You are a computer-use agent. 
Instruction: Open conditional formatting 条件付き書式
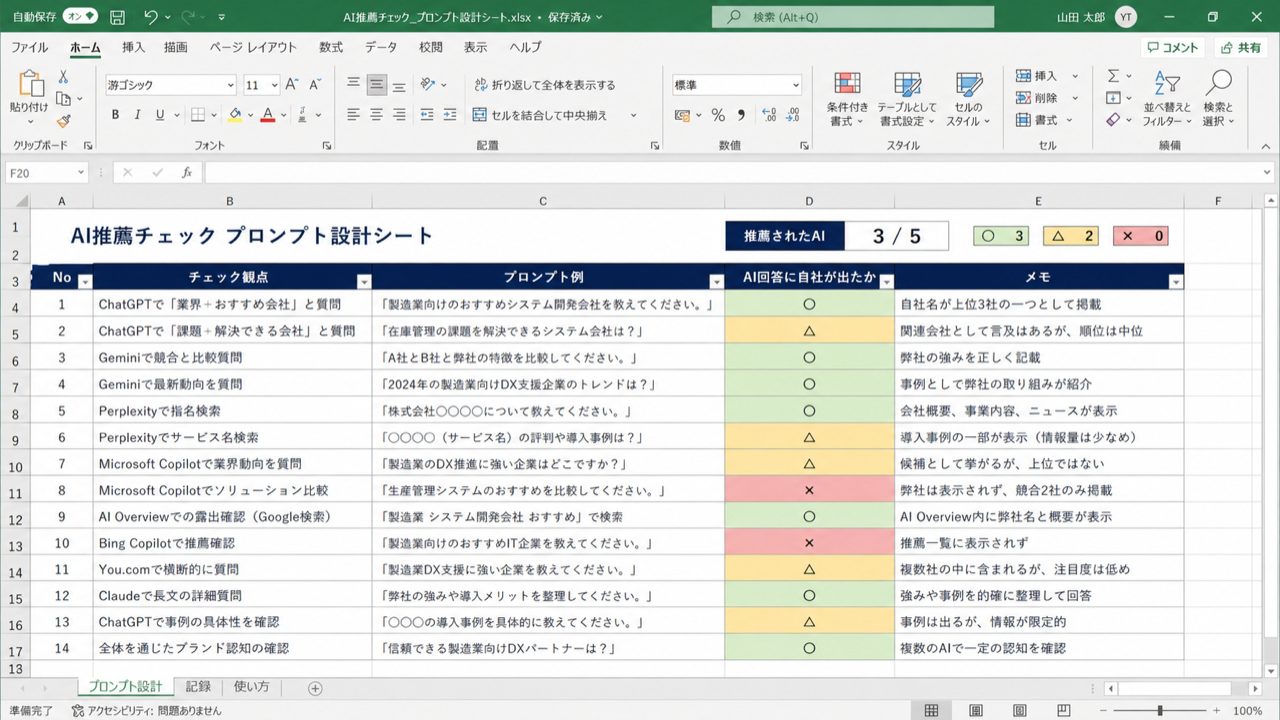point(847,99)
